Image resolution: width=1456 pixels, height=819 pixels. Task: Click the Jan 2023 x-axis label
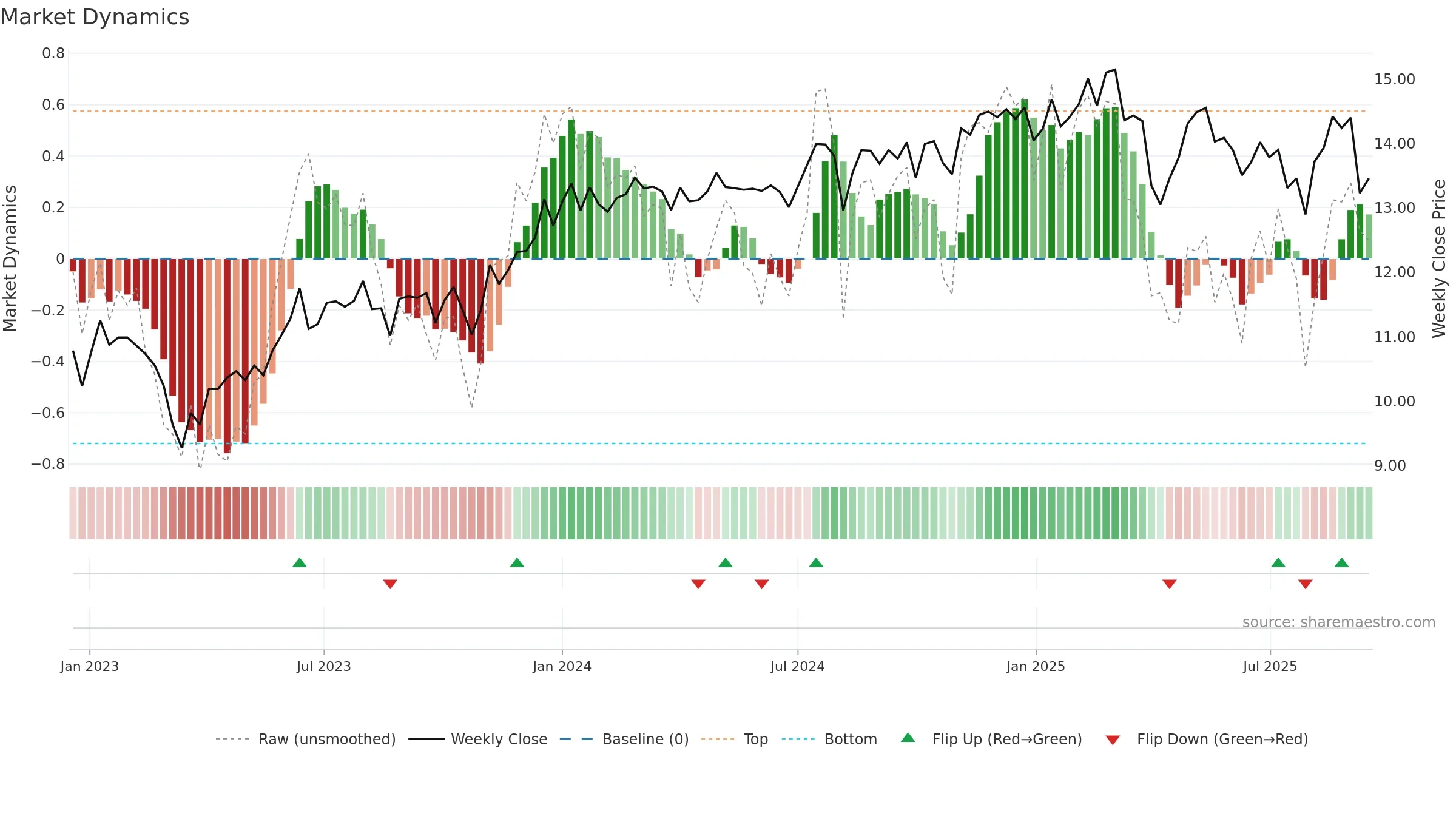click(90, 666)
